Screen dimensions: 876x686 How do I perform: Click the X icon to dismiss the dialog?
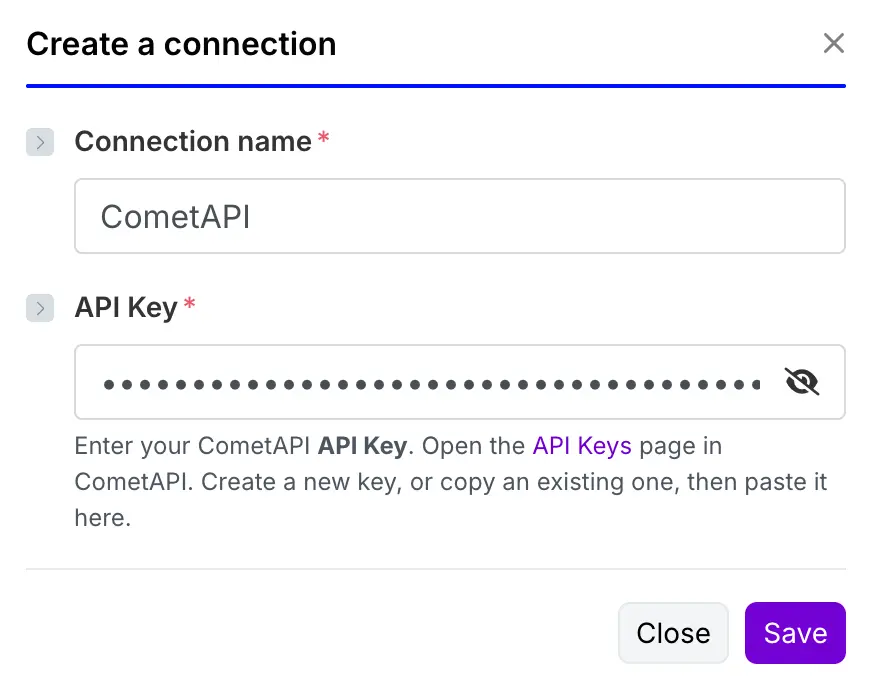[x=834, y=43]
